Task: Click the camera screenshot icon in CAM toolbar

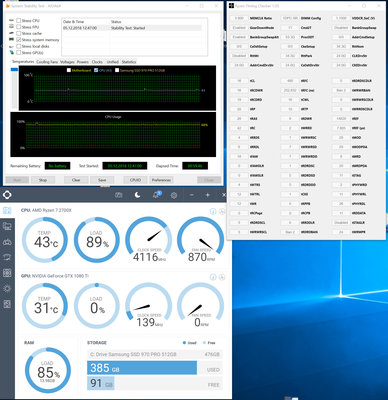Action: 119,195
